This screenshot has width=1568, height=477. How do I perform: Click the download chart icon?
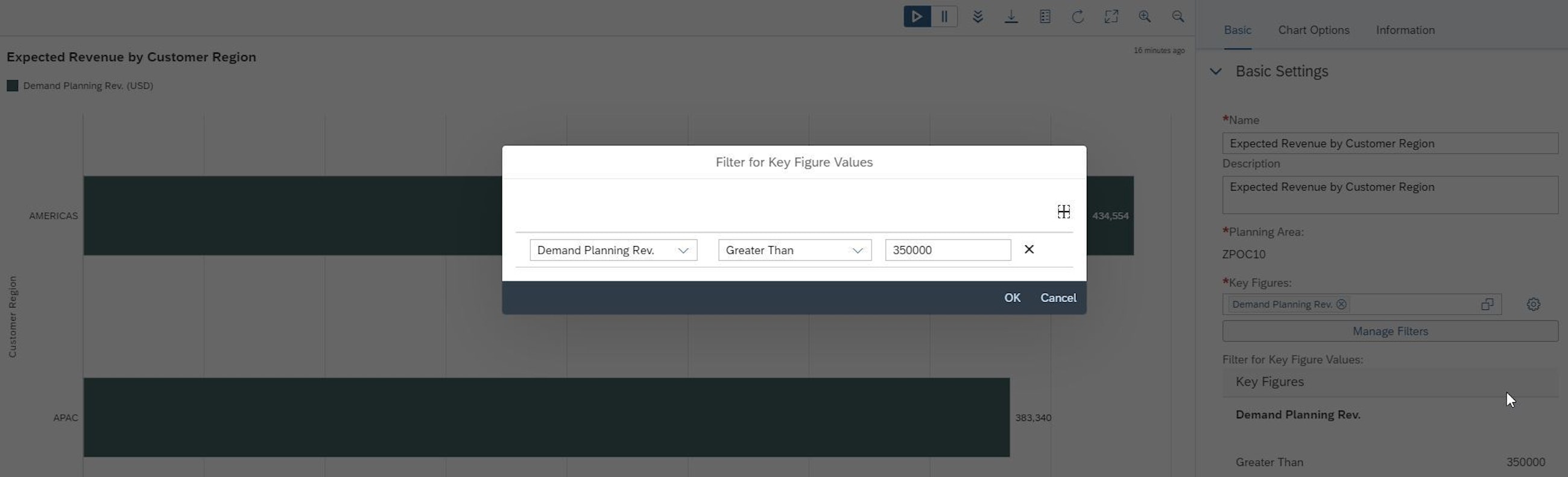point(1011,16)
